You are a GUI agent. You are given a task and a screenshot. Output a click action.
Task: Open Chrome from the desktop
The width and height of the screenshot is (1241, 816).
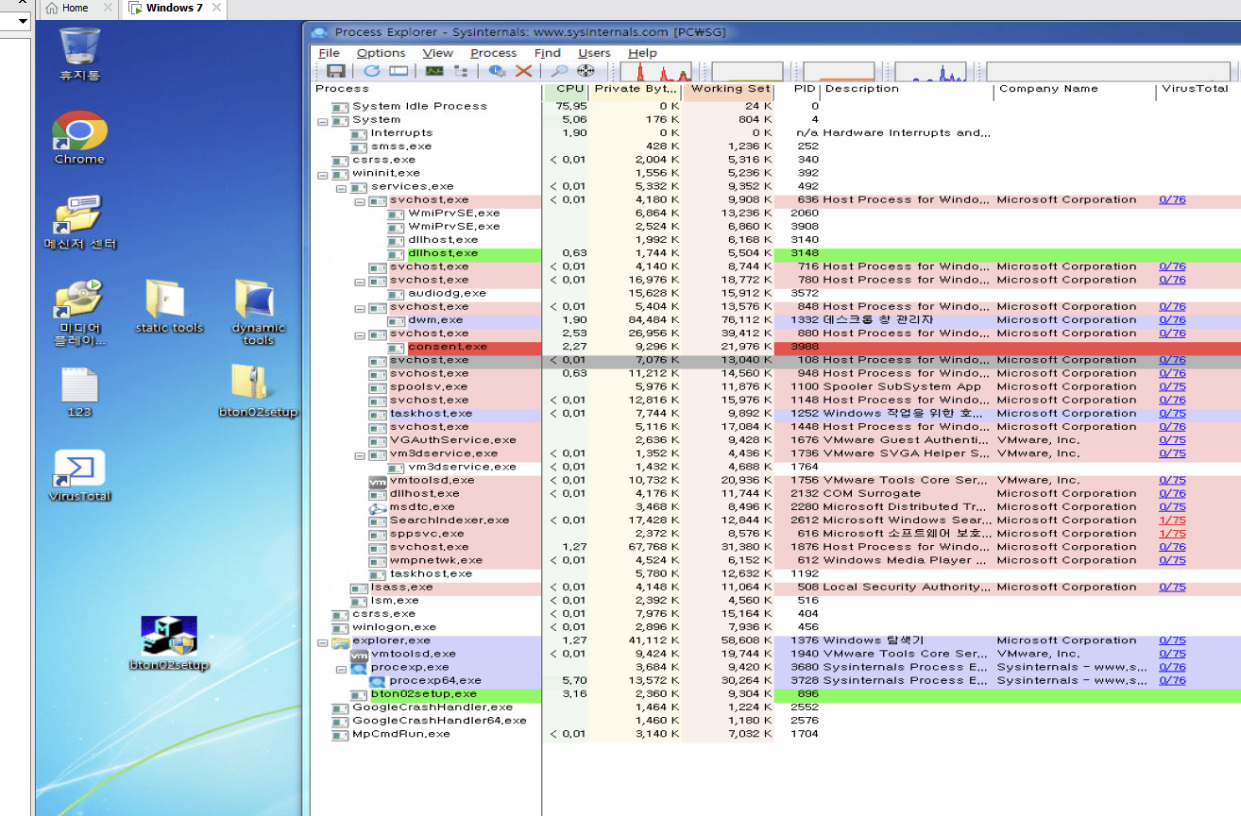(80, 138)
